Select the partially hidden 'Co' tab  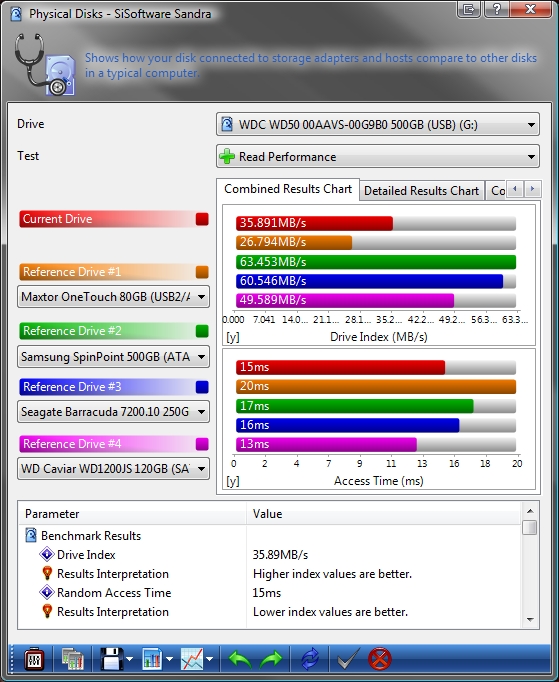point(497,191)
